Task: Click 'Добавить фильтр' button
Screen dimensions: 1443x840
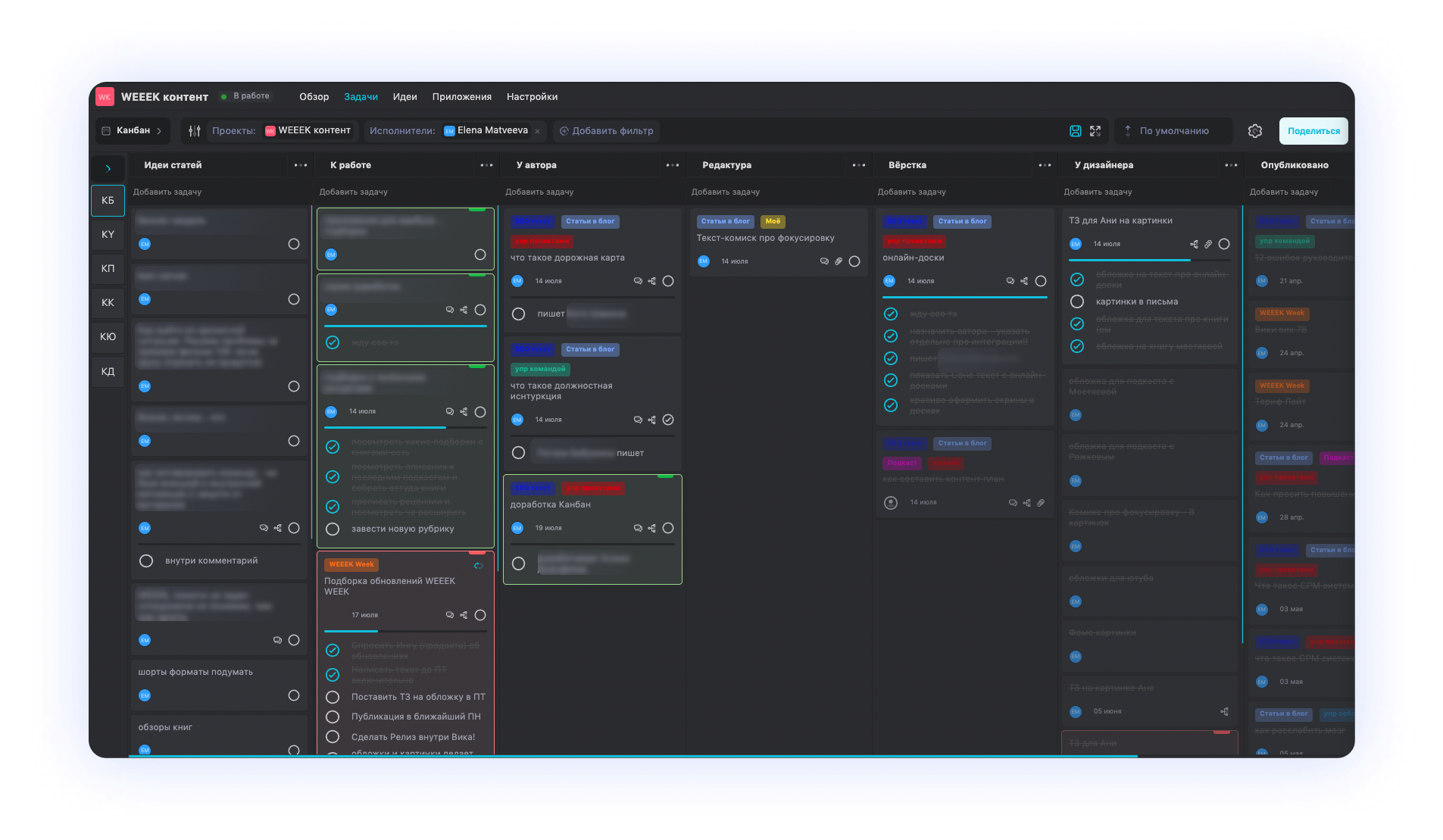Action: pyautogui.click(x=606, y=131)
